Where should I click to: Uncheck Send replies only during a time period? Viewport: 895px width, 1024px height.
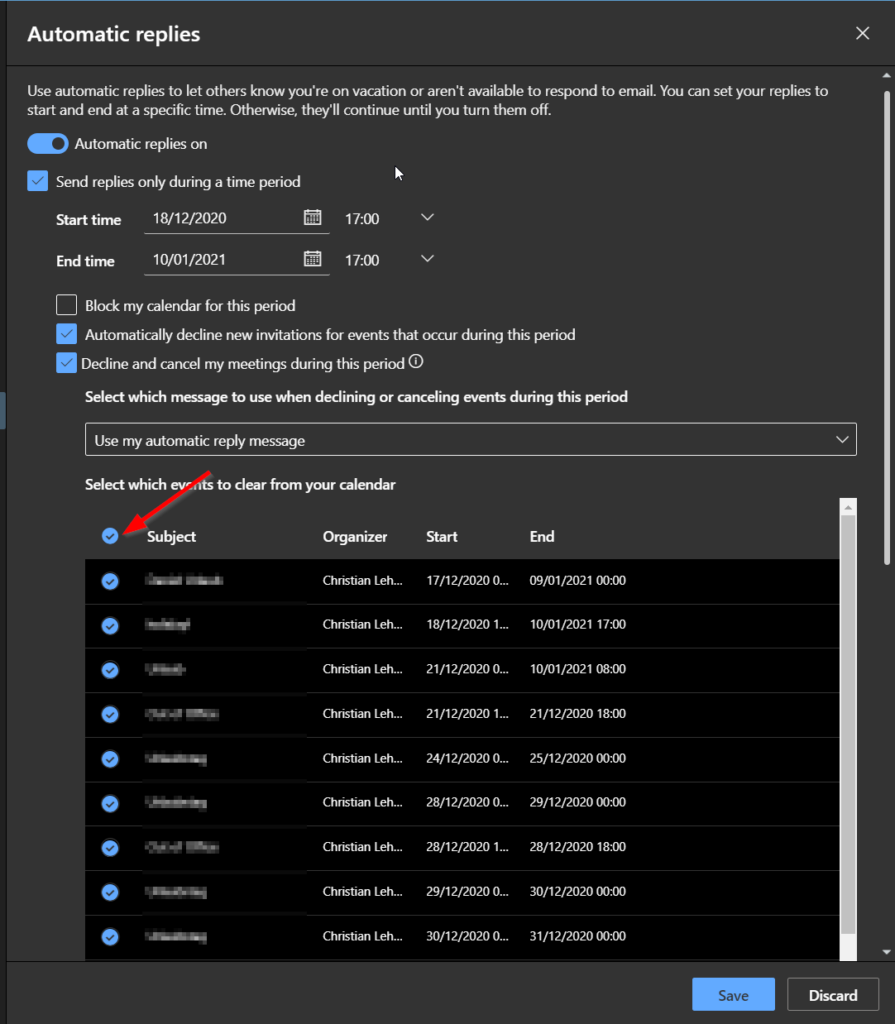[x=38, y=181]
